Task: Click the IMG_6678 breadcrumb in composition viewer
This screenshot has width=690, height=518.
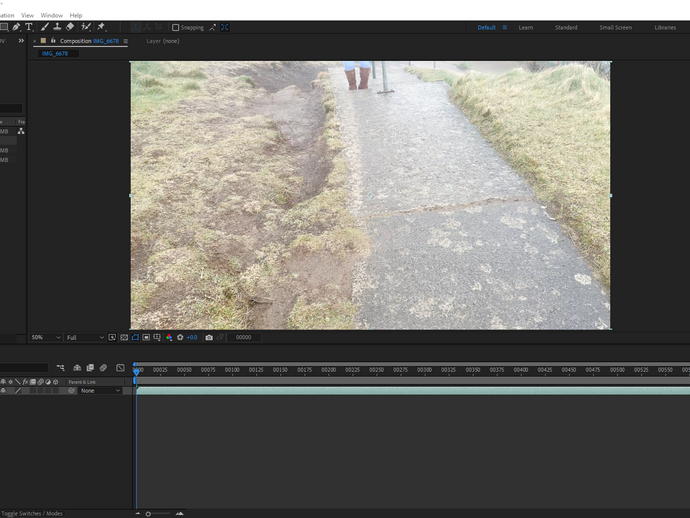Action: click(x=55, y=53)
